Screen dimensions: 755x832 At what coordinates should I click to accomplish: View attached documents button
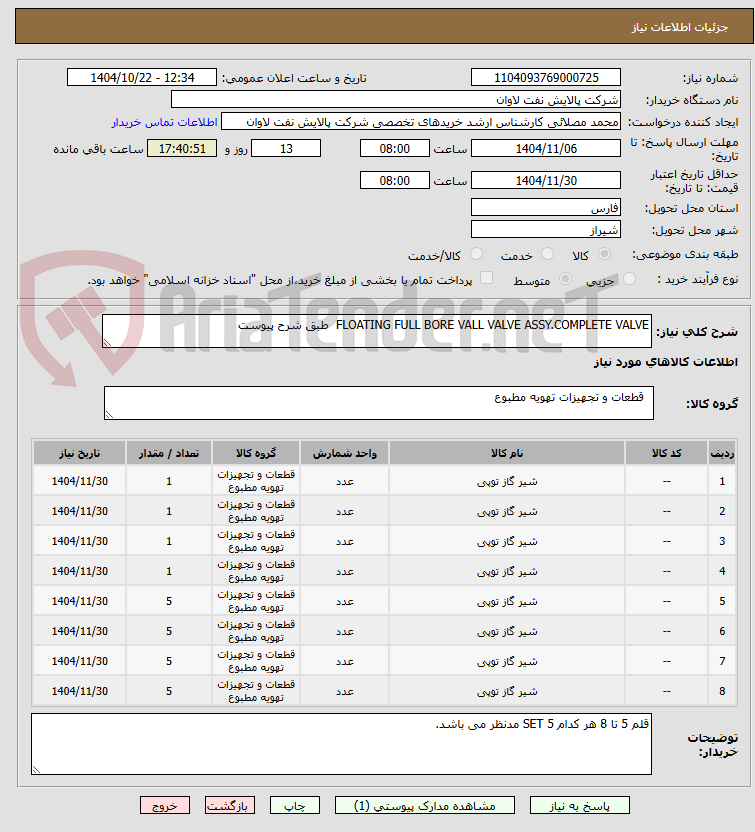pos(424,805)
